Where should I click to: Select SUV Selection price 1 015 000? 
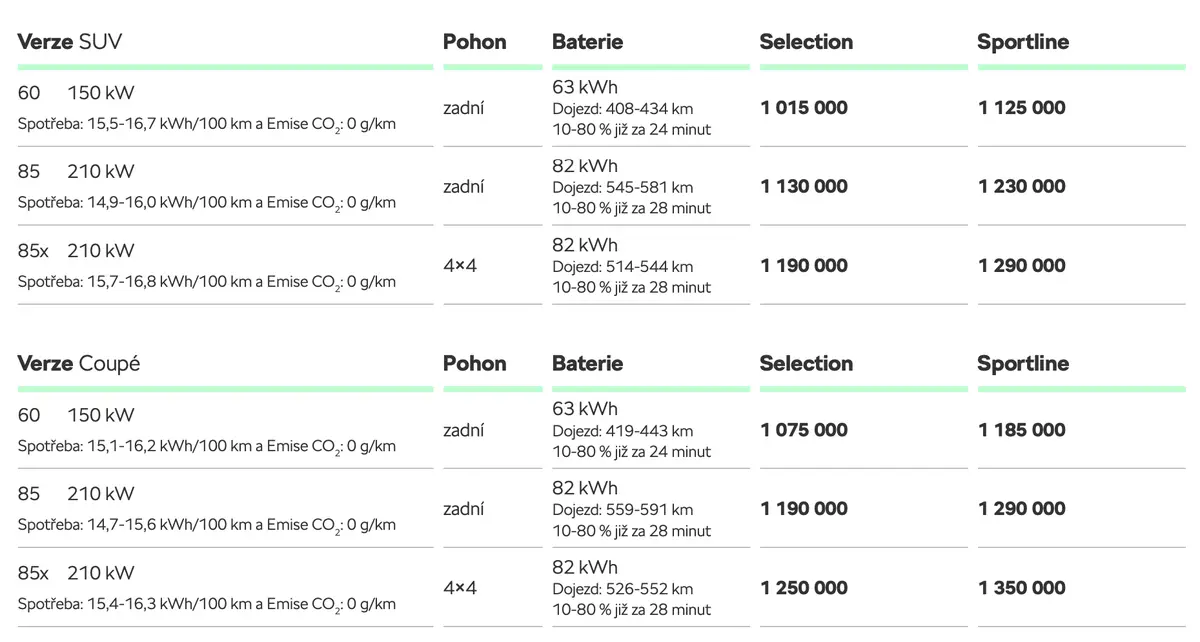pyautogui.click(x=804, y=108)
